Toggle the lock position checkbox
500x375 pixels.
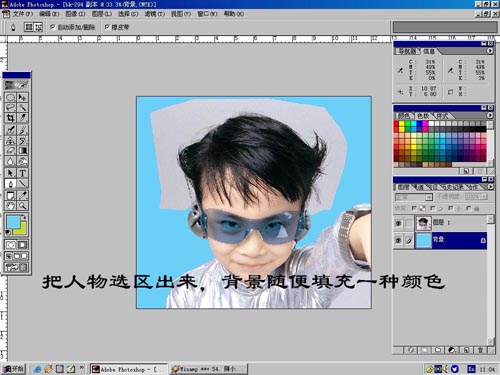450,208
